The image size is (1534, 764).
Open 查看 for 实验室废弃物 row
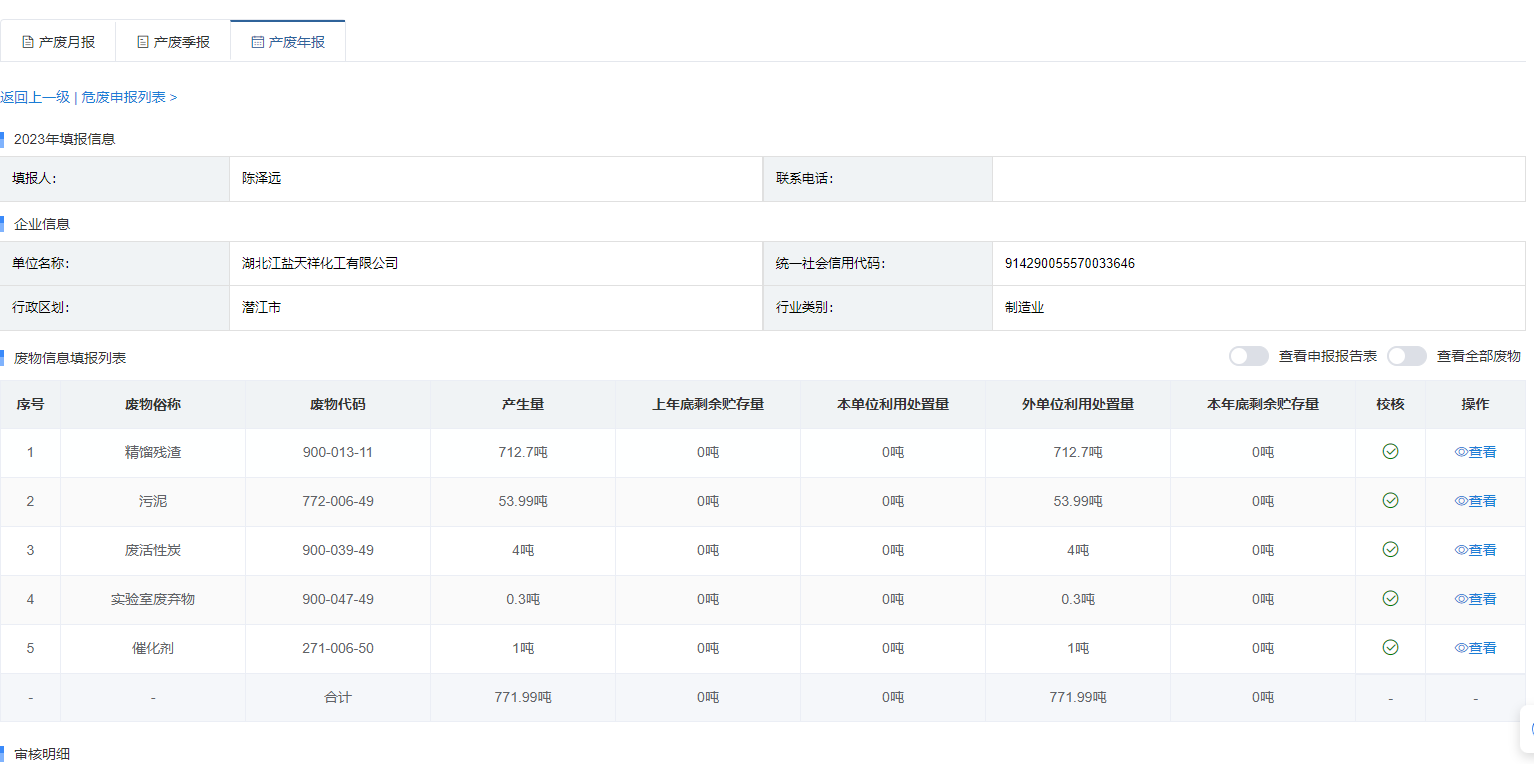[x=1475, y=599]
